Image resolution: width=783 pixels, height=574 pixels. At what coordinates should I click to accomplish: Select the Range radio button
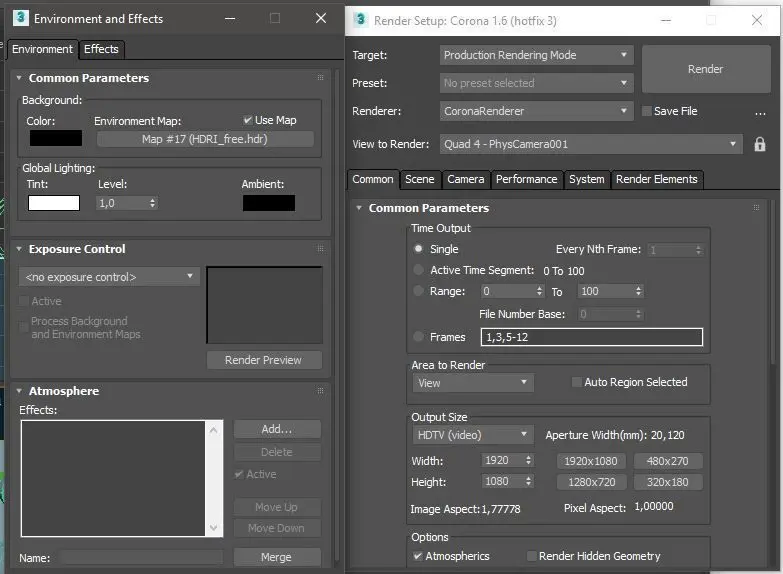tap(418, 291)
